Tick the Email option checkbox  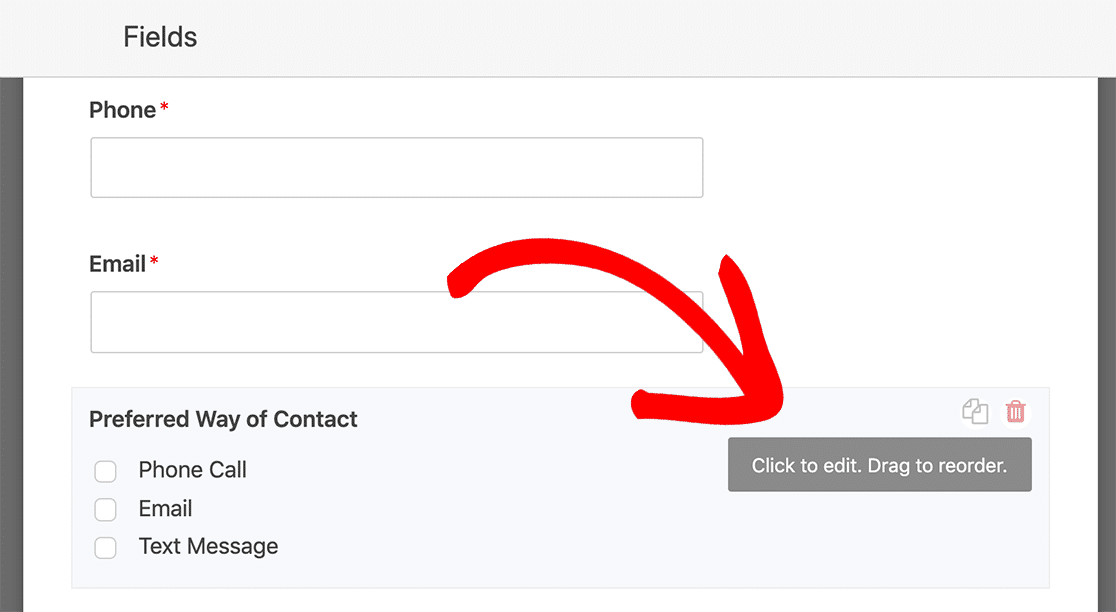tap(105, 510)
